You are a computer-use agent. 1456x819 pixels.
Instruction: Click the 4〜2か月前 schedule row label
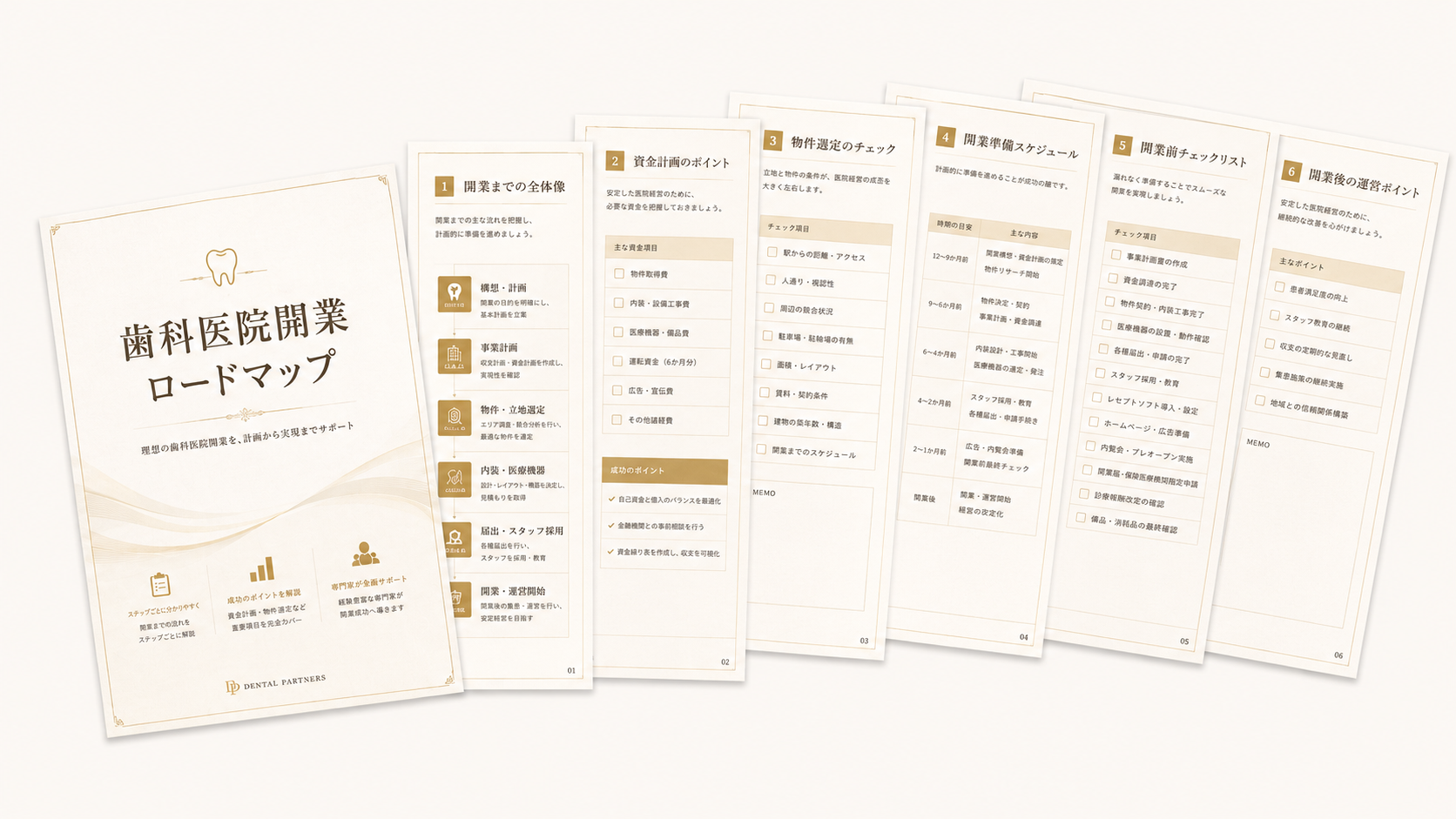point(934,402)
